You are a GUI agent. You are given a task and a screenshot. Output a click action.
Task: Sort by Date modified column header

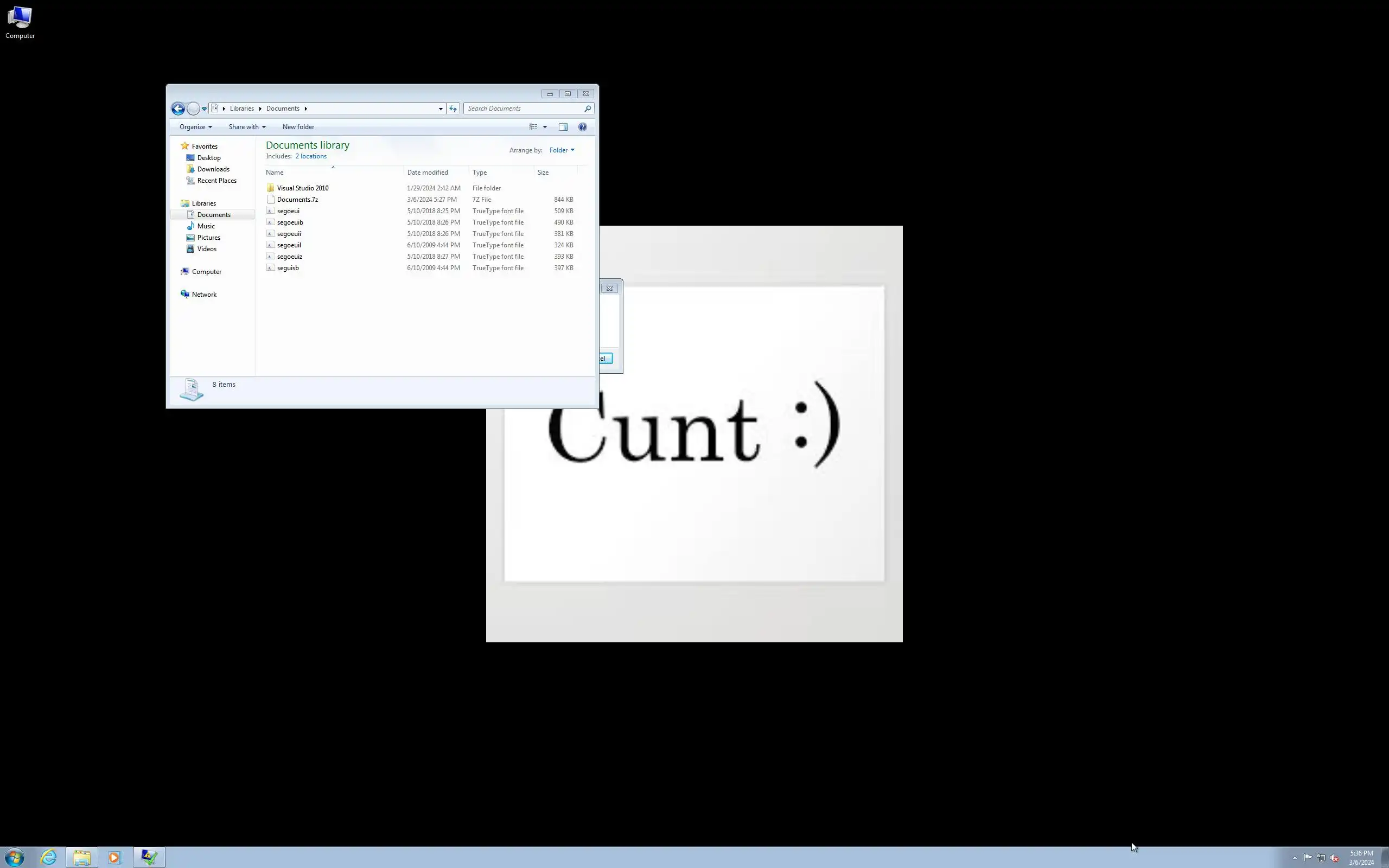click(x=427, y=173)
